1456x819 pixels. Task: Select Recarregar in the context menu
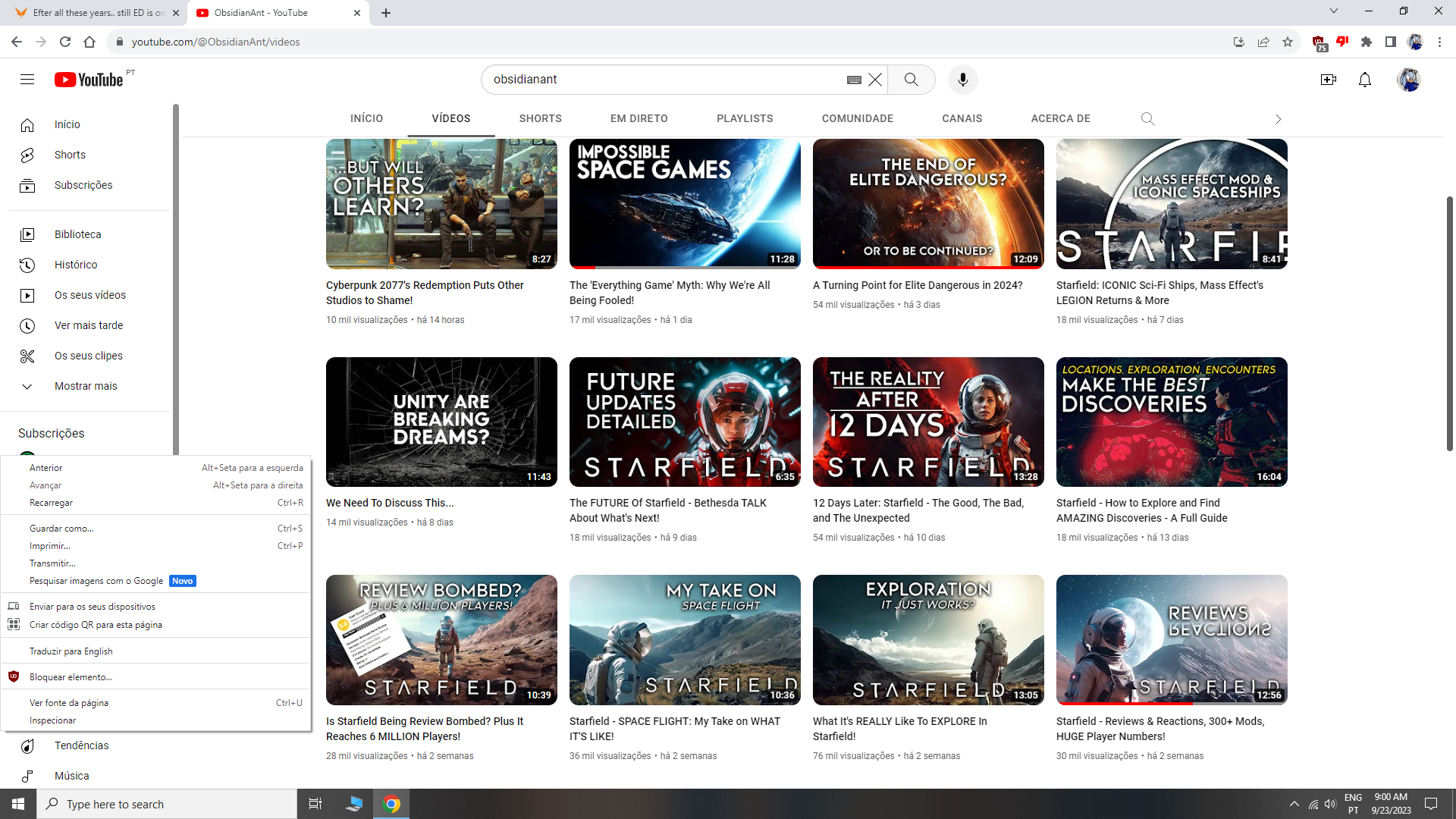155,503
